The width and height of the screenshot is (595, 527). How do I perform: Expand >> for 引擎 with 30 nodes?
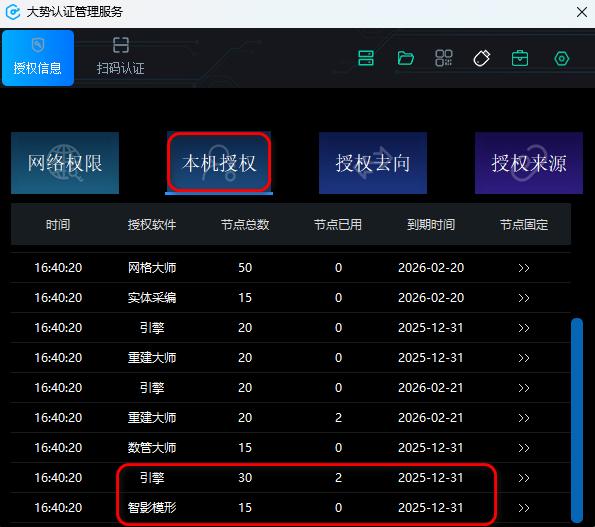(524, 478)
